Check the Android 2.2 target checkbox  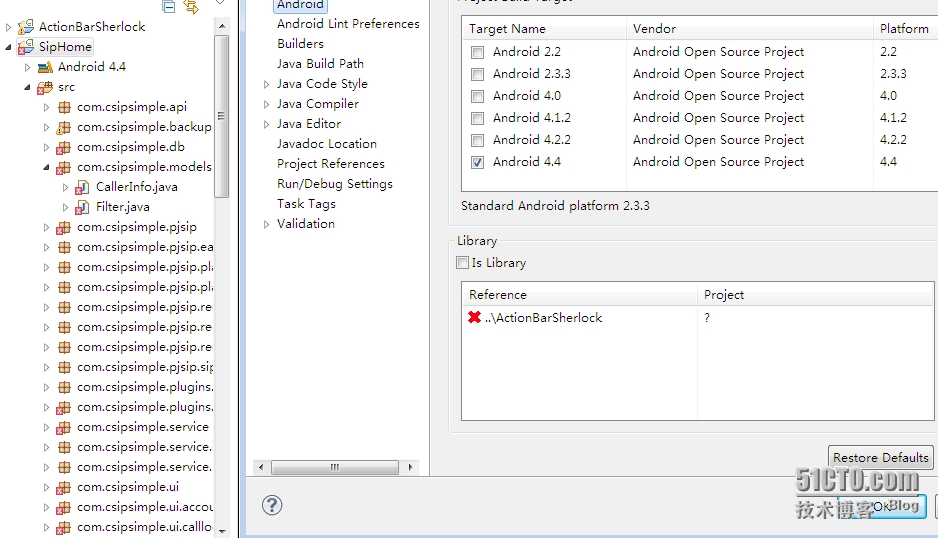[477, 53]
